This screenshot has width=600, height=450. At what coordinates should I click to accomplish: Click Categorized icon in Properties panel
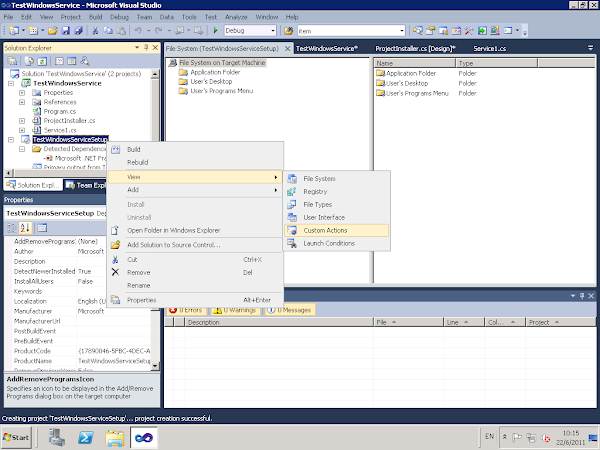click(x=12, y=228)
